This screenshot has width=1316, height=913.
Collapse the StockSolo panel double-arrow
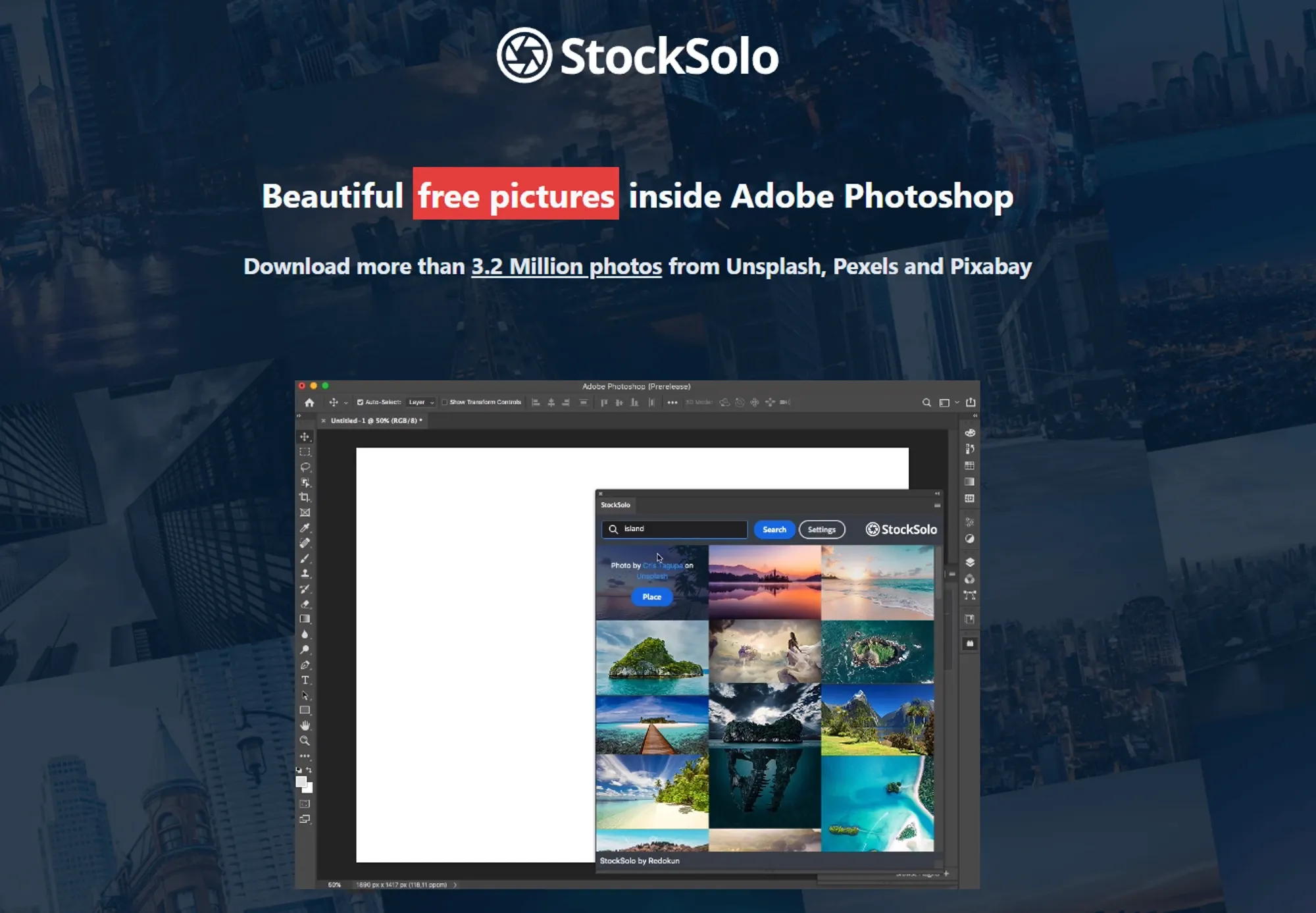point(937,493)
